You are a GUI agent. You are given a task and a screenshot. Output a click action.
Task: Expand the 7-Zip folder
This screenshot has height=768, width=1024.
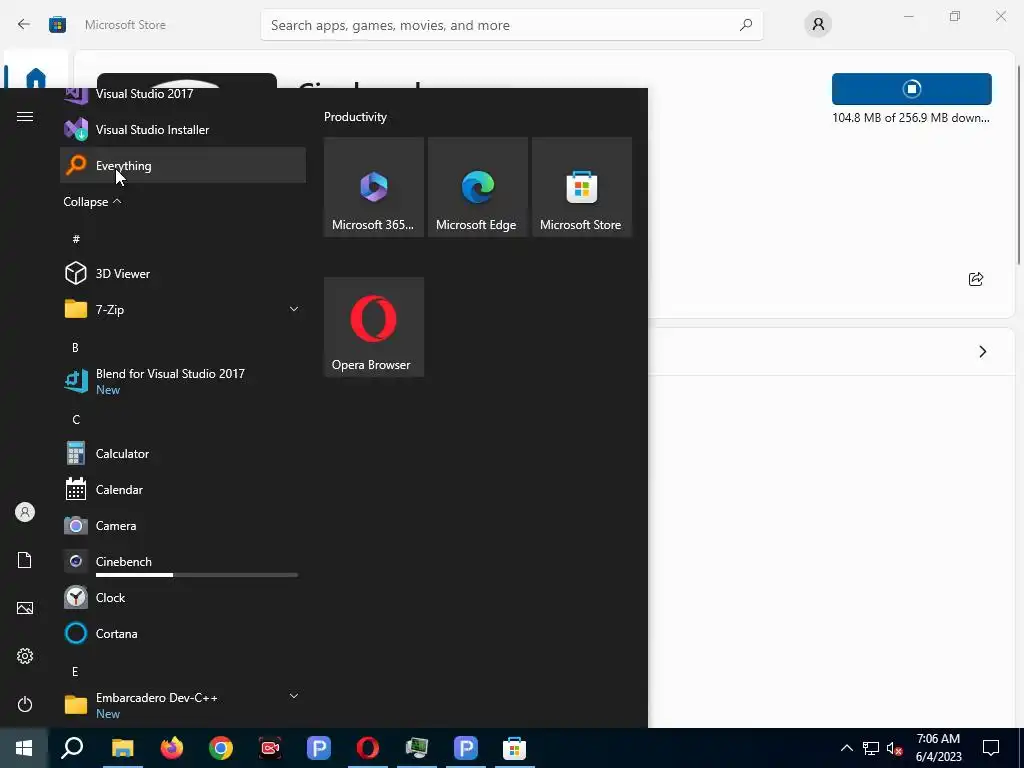pos(294,309)
